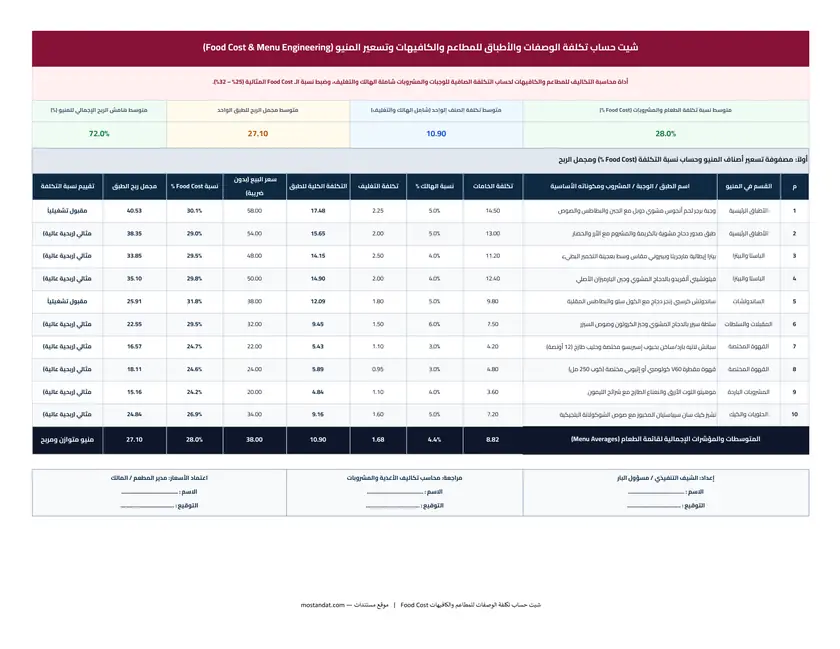The width and height of the screenshot is (840, 649).
Task: Select the 27.10 value in the yellow summary card
Action: click(x=258, y=134)
